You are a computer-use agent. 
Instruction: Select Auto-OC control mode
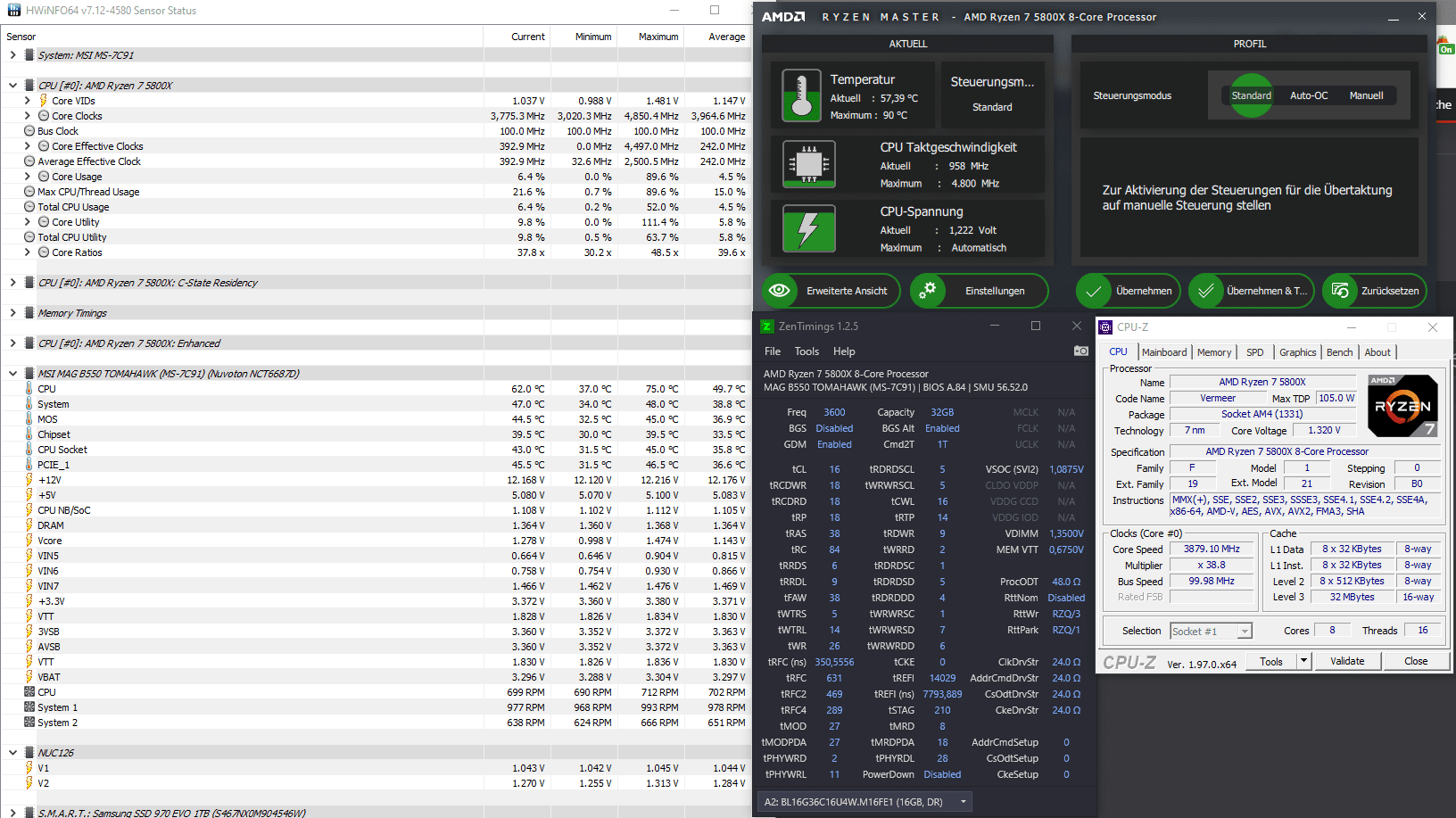pos(1309,95)
